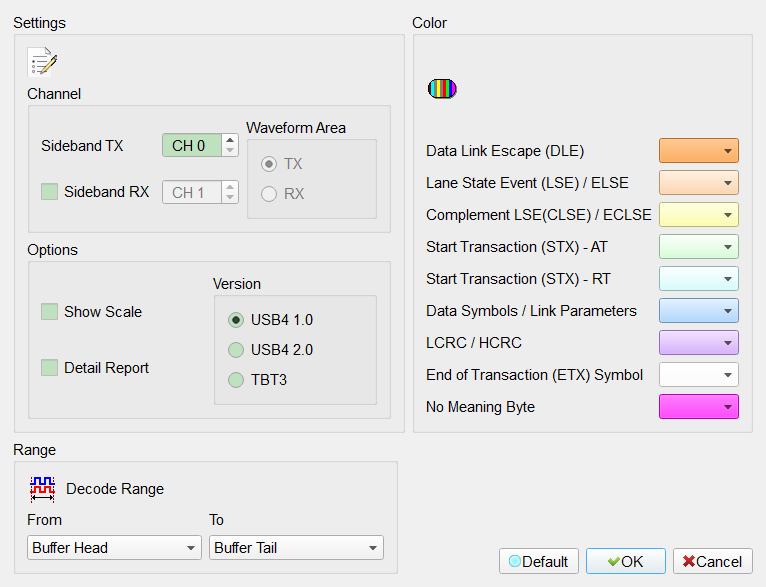
Task: Open End of Transaction (ETX) Symbol color dropdown
Action: [699, 375]
